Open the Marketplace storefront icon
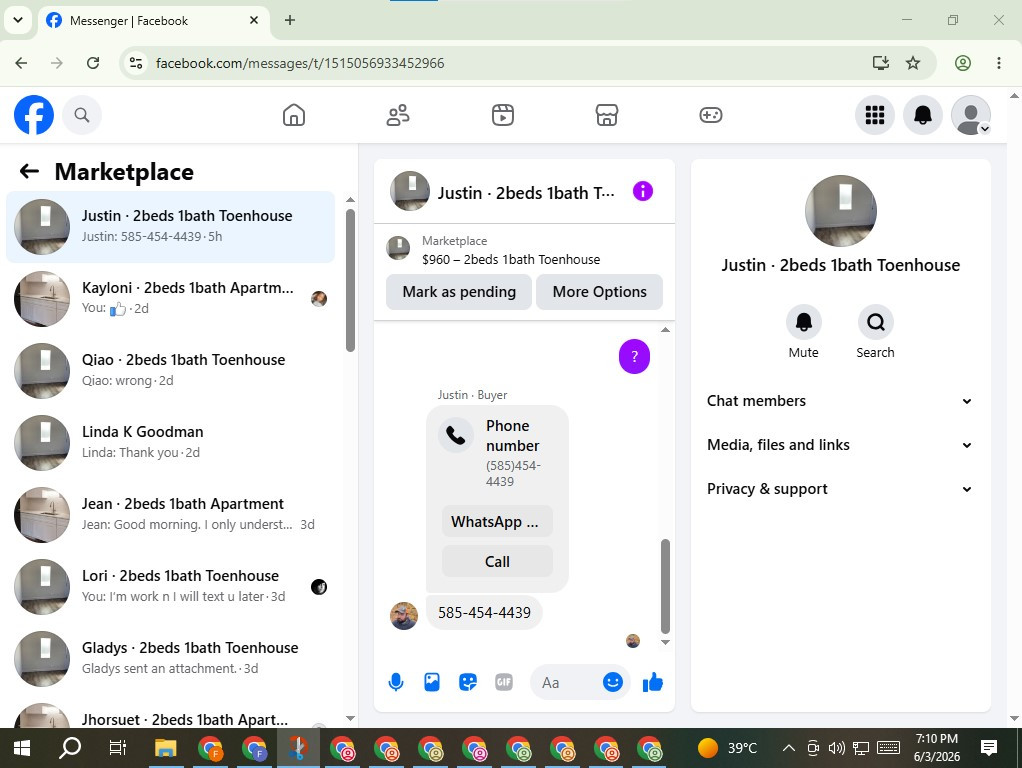Viewport: 1022px width, 768px height. pyautogui.click(x=607, y=115)
